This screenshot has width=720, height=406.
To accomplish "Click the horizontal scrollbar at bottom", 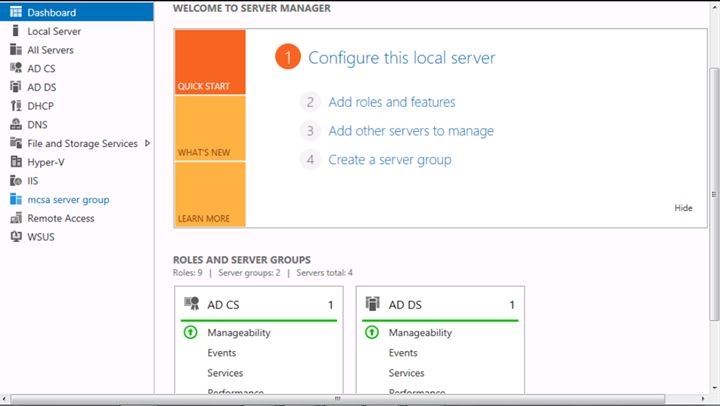I will click(x=338, y=399).
